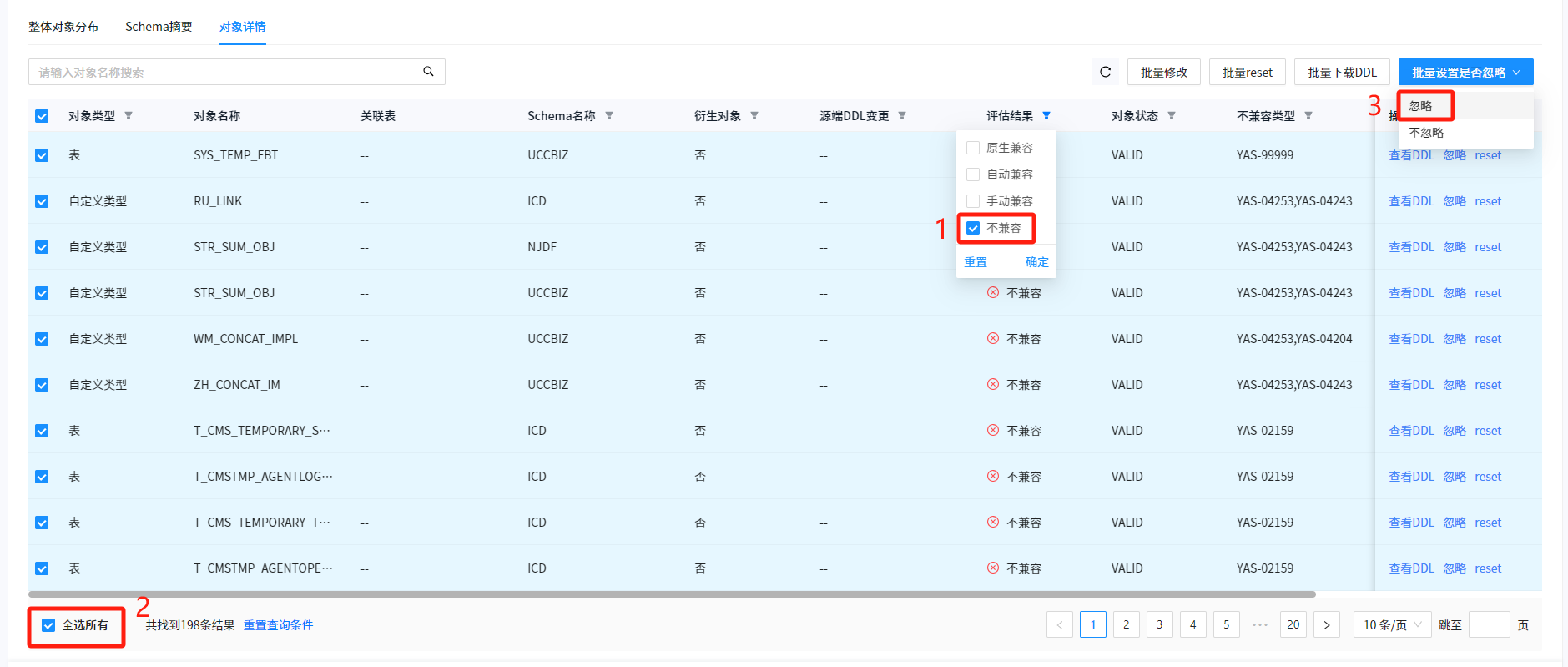This screenshot has height=667, width=1568.
Task: Go to page 5
Action: (1227, 624)
